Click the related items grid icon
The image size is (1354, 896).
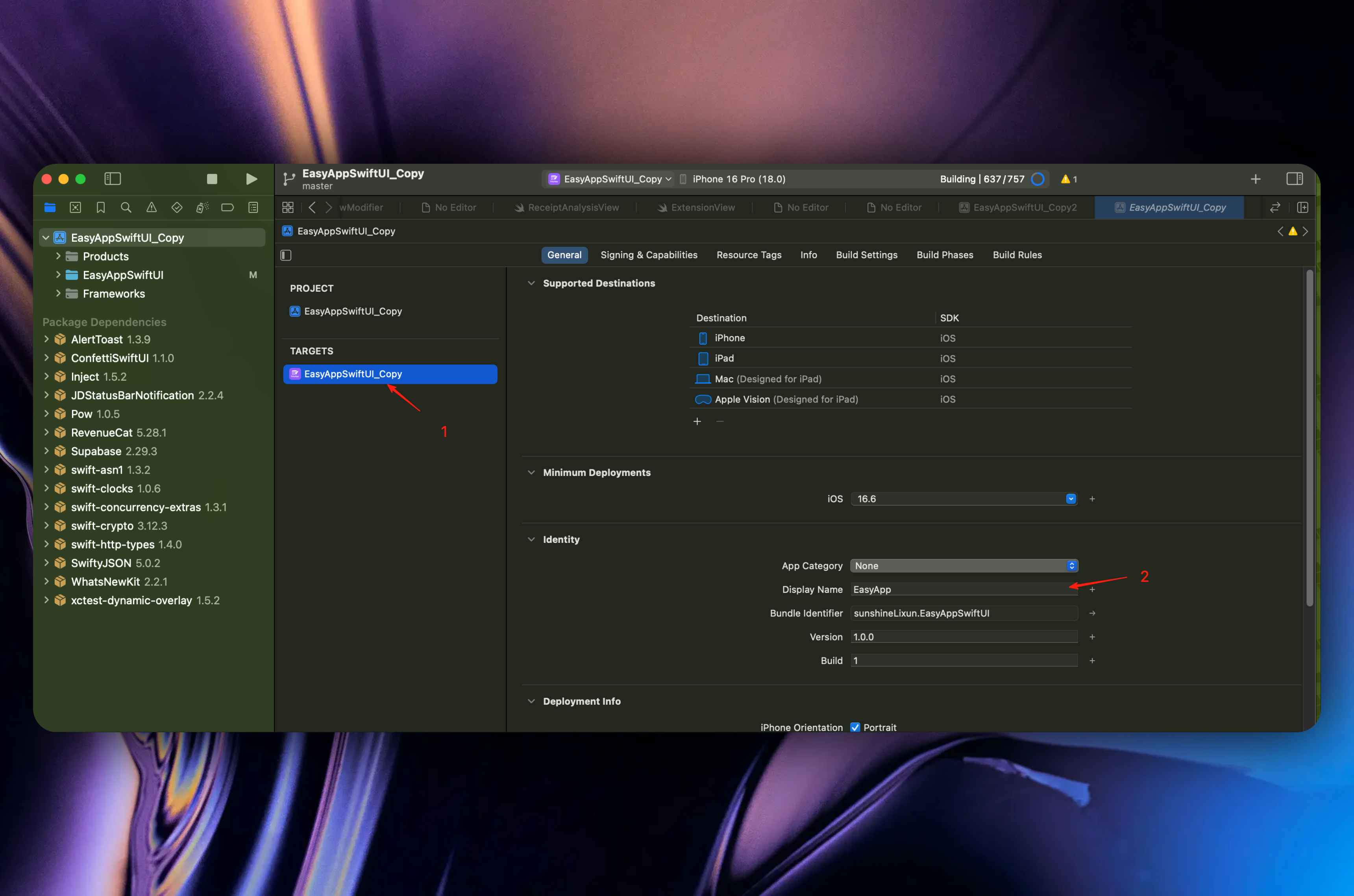click(288, 207)
